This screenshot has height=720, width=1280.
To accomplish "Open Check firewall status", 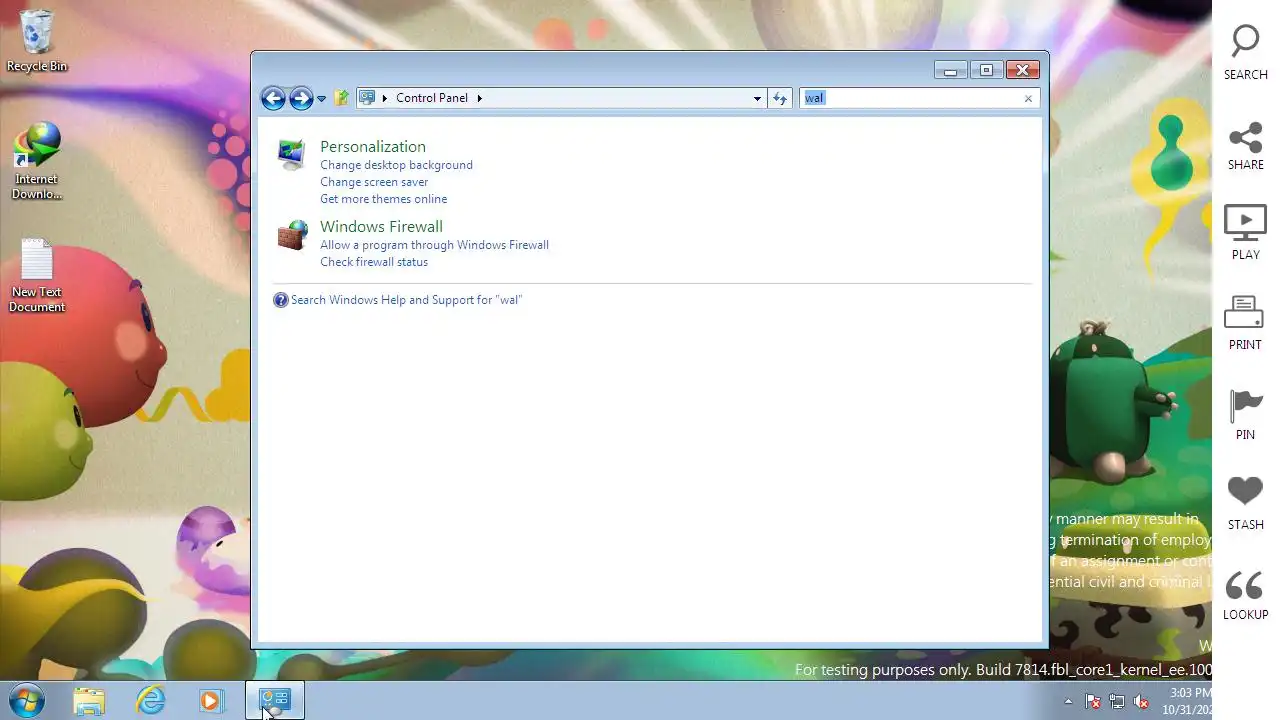I will (x=374, y=262).
